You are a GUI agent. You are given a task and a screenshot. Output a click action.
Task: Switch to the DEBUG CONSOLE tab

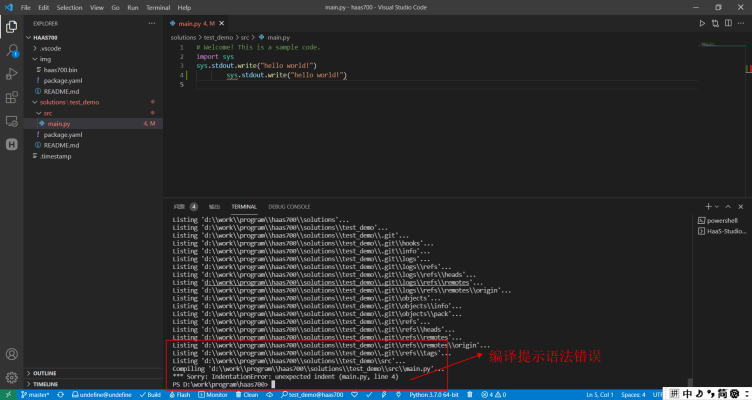[289, 206]
